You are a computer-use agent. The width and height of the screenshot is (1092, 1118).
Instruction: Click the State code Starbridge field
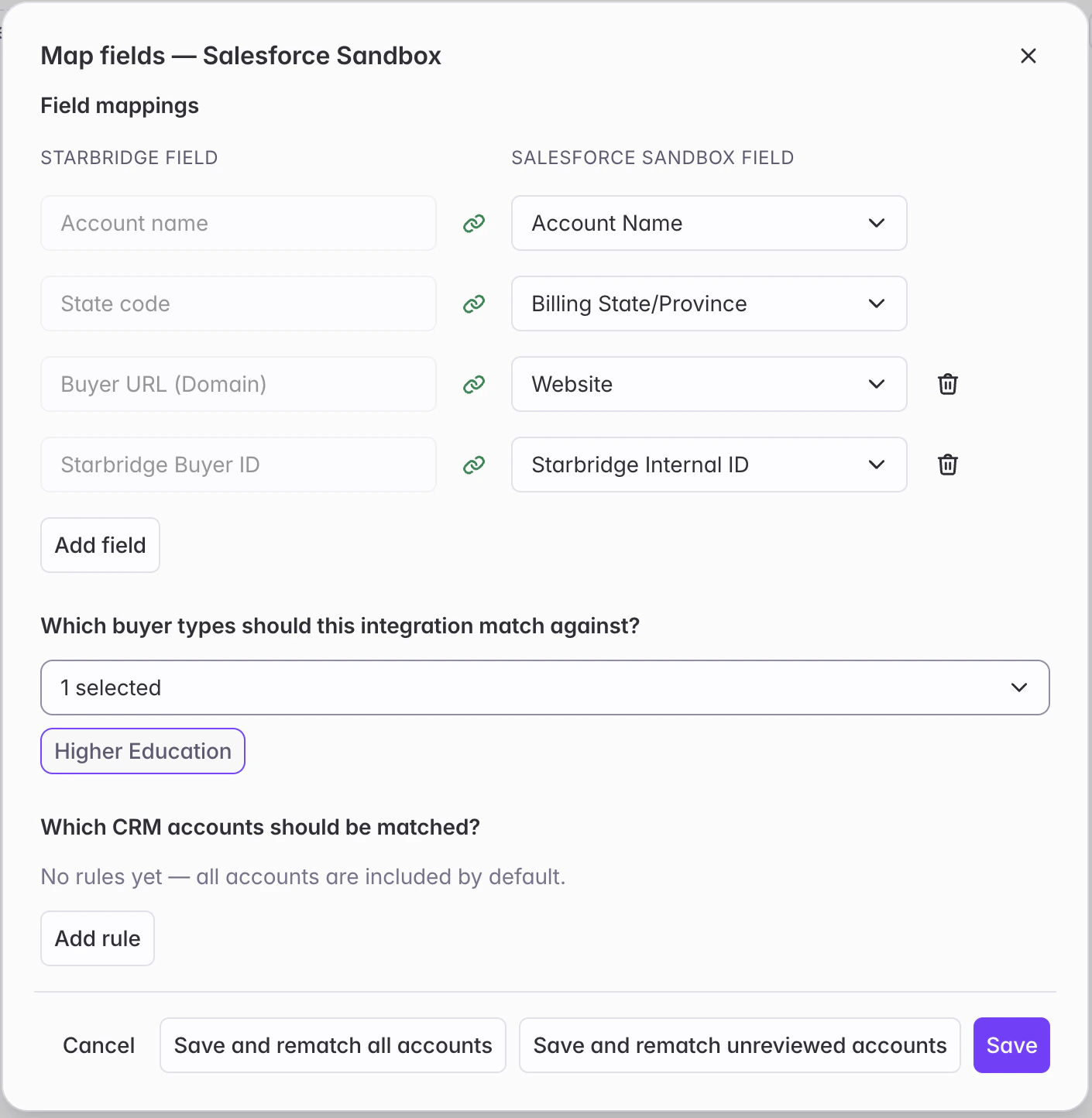click(239, 304)
